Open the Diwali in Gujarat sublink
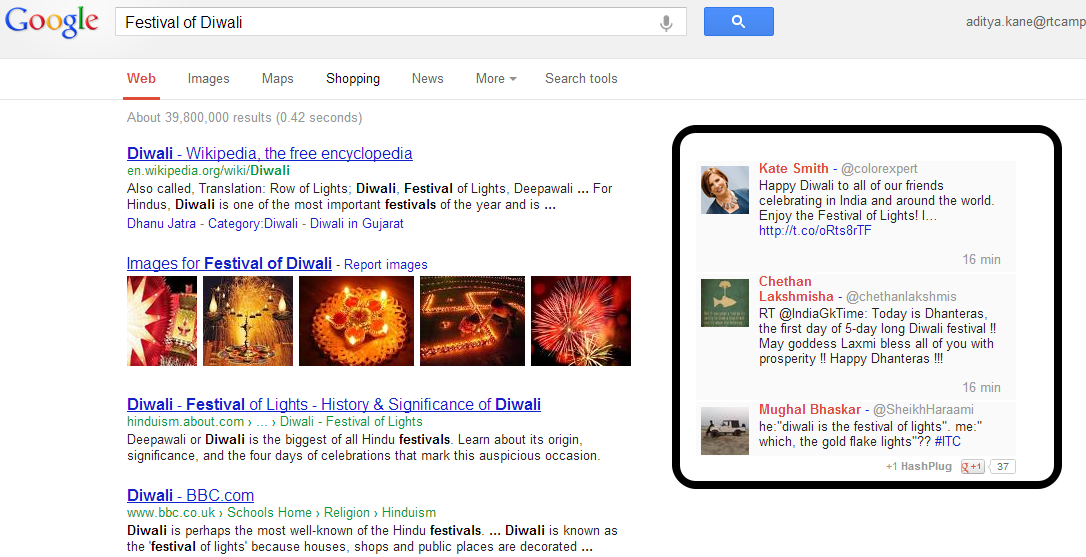This screenshot has width=1086, height=557. click(x=357, y=223)
